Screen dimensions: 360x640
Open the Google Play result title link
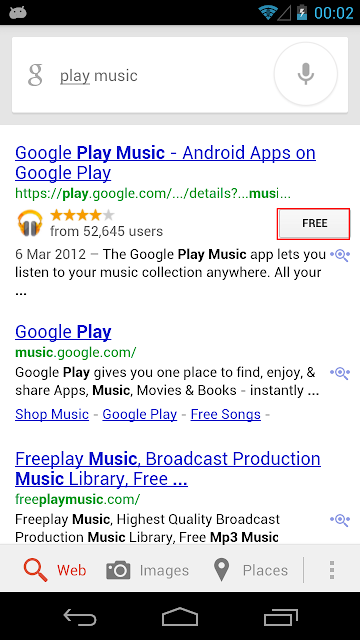(x=63, y=332)
